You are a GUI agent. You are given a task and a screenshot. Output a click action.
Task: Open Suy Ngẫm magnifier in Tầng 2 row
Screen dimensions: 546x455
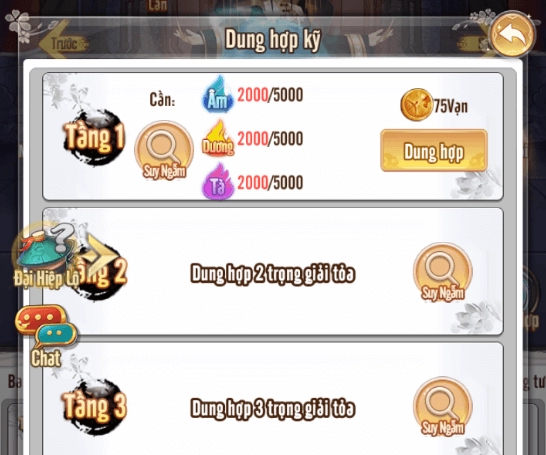point(443,272)
